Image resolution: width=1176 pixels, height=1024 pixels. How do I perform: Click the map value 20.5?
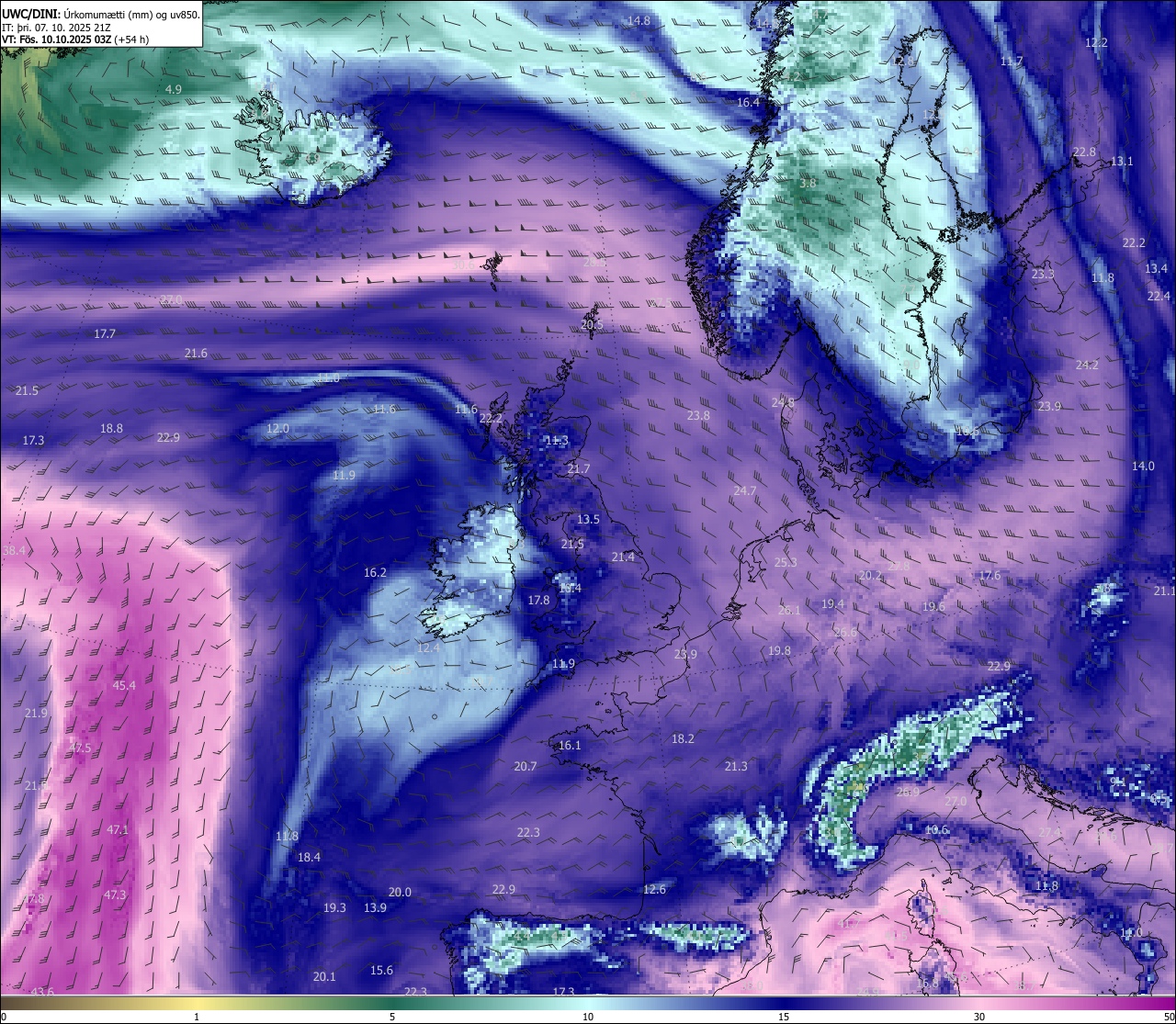coord(593,324)
